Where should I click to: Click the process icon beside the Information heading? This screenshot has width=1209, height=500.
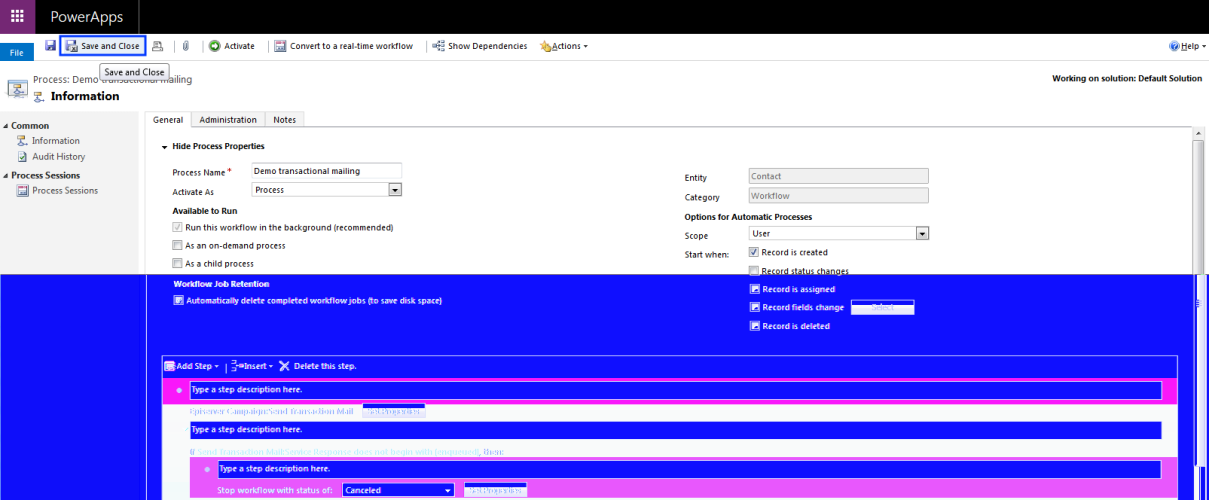click(x=38, y=96)
